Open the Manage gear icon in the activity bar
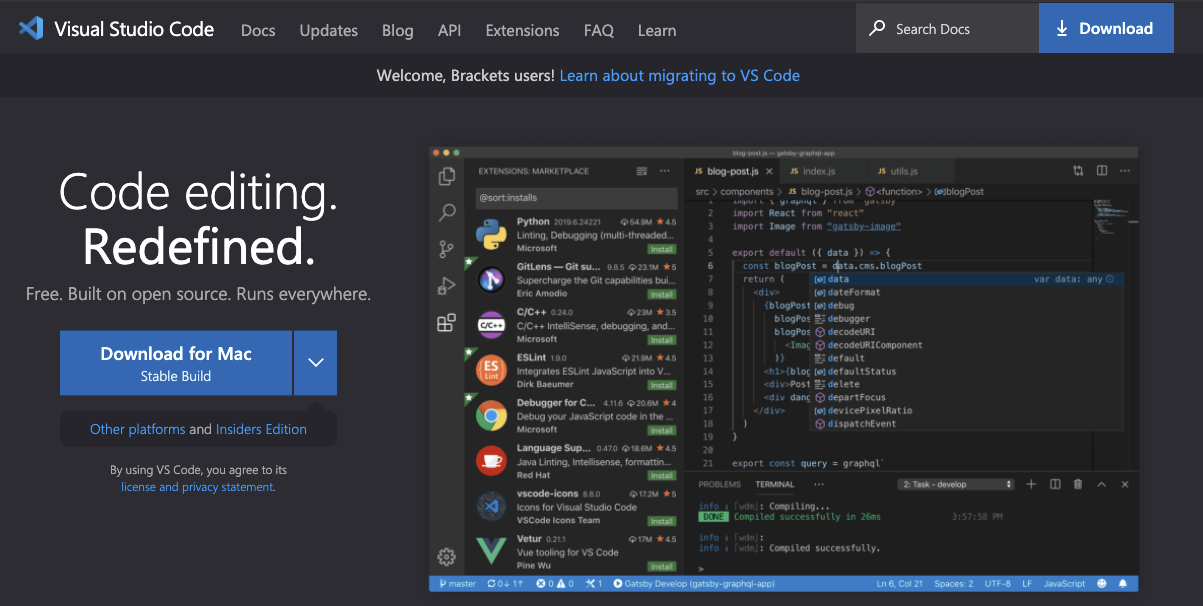Viewport: 1203px width, 606px height. coord(447,557)
